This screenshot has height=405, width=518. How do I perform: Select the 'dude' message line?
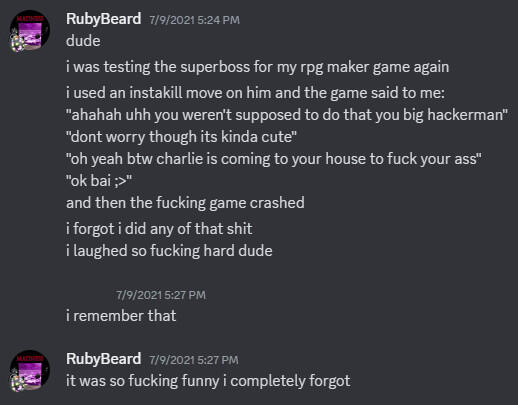point(83,41)
